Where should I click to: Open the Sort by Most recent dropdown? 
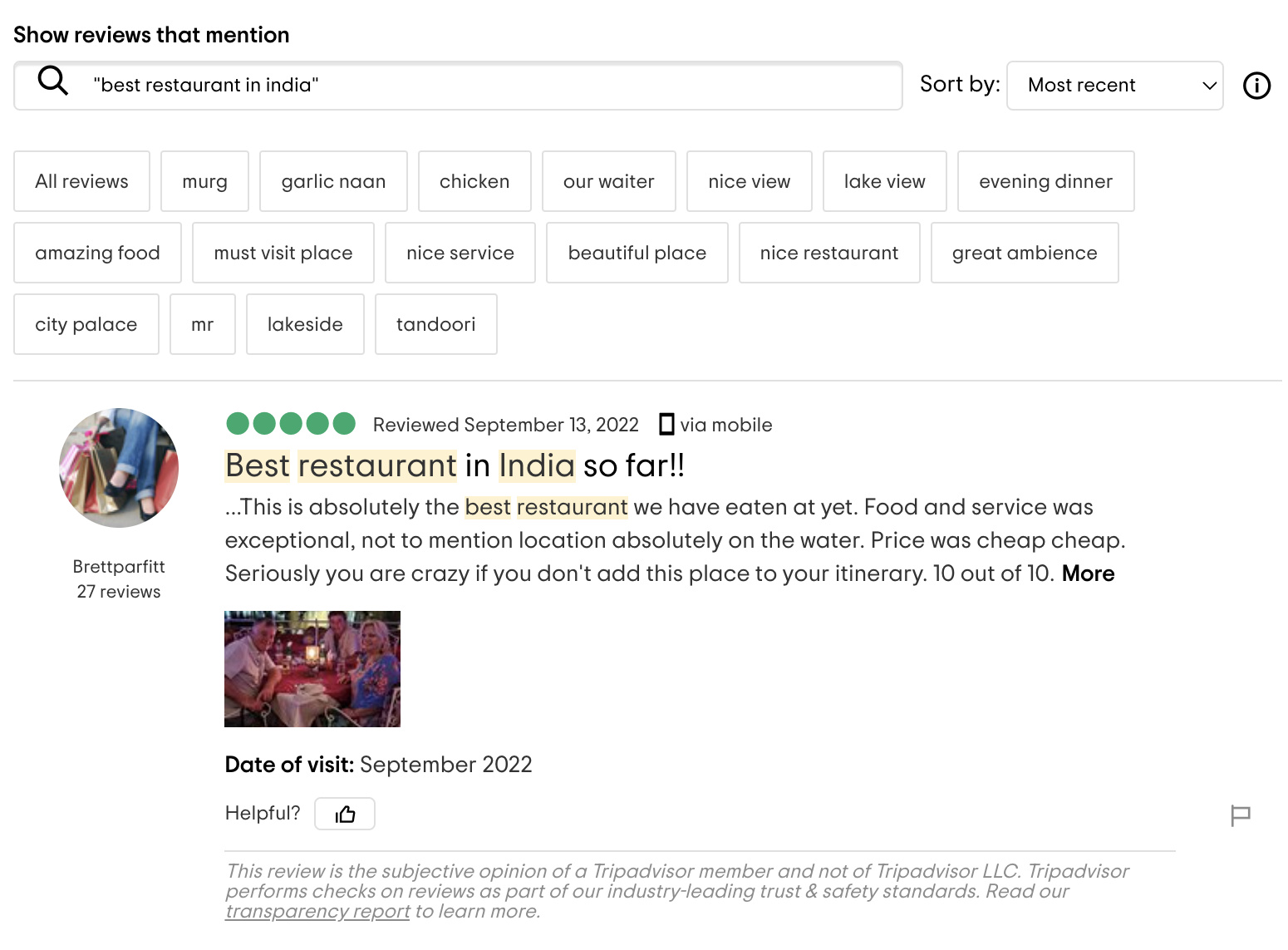[x=1114, y=86]
